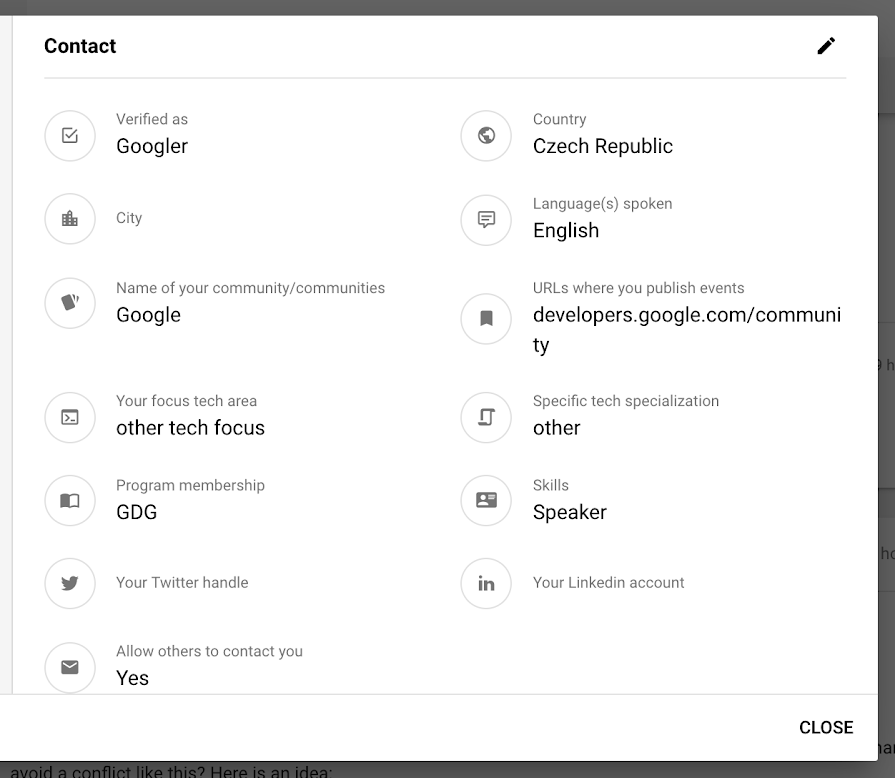Click the City building icon
Screen dimensions: 895x778
click(x=70, y=218)
